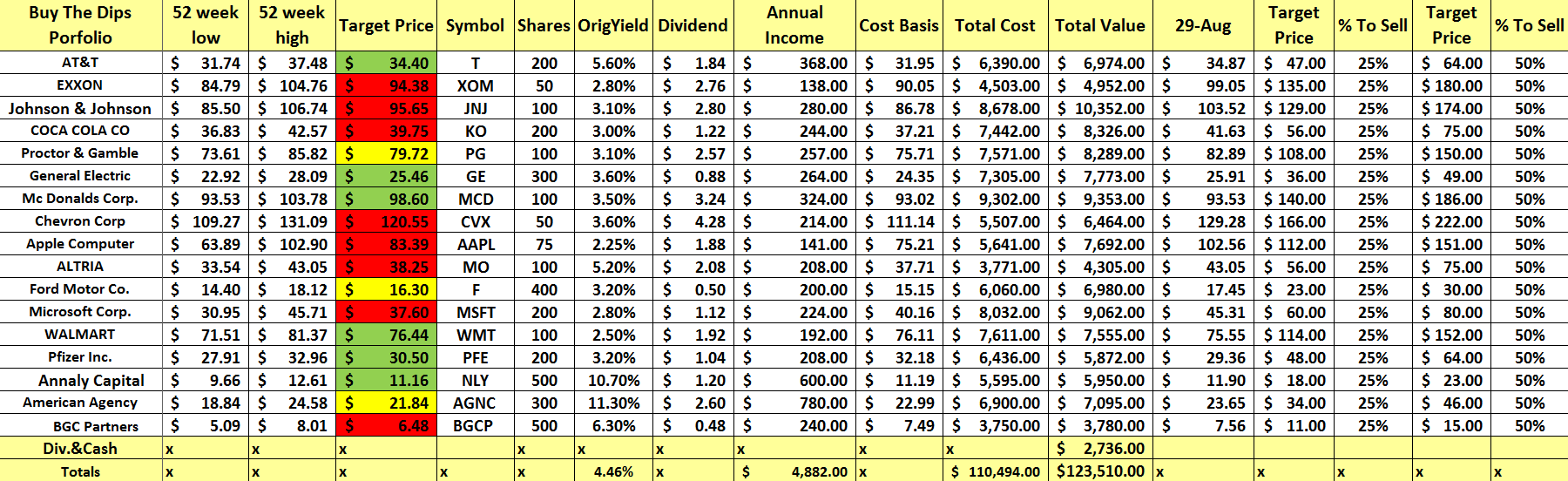Select the 'Cost Basis' header cell

pyautogui.click(x=899, y=25)
